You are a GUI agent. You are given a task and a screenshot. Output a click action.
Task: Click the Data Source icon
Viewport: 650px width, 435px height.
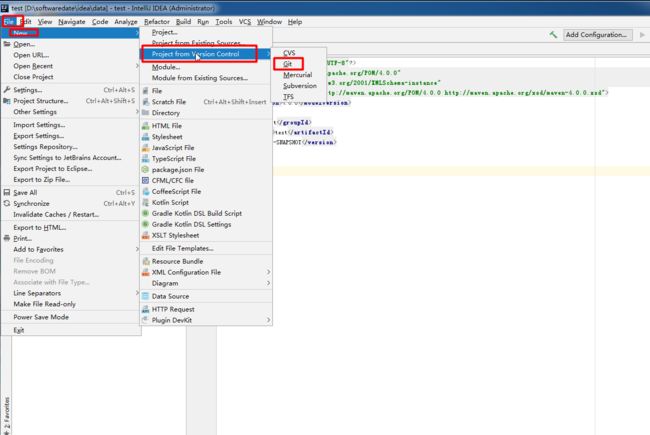click(146, 296)
